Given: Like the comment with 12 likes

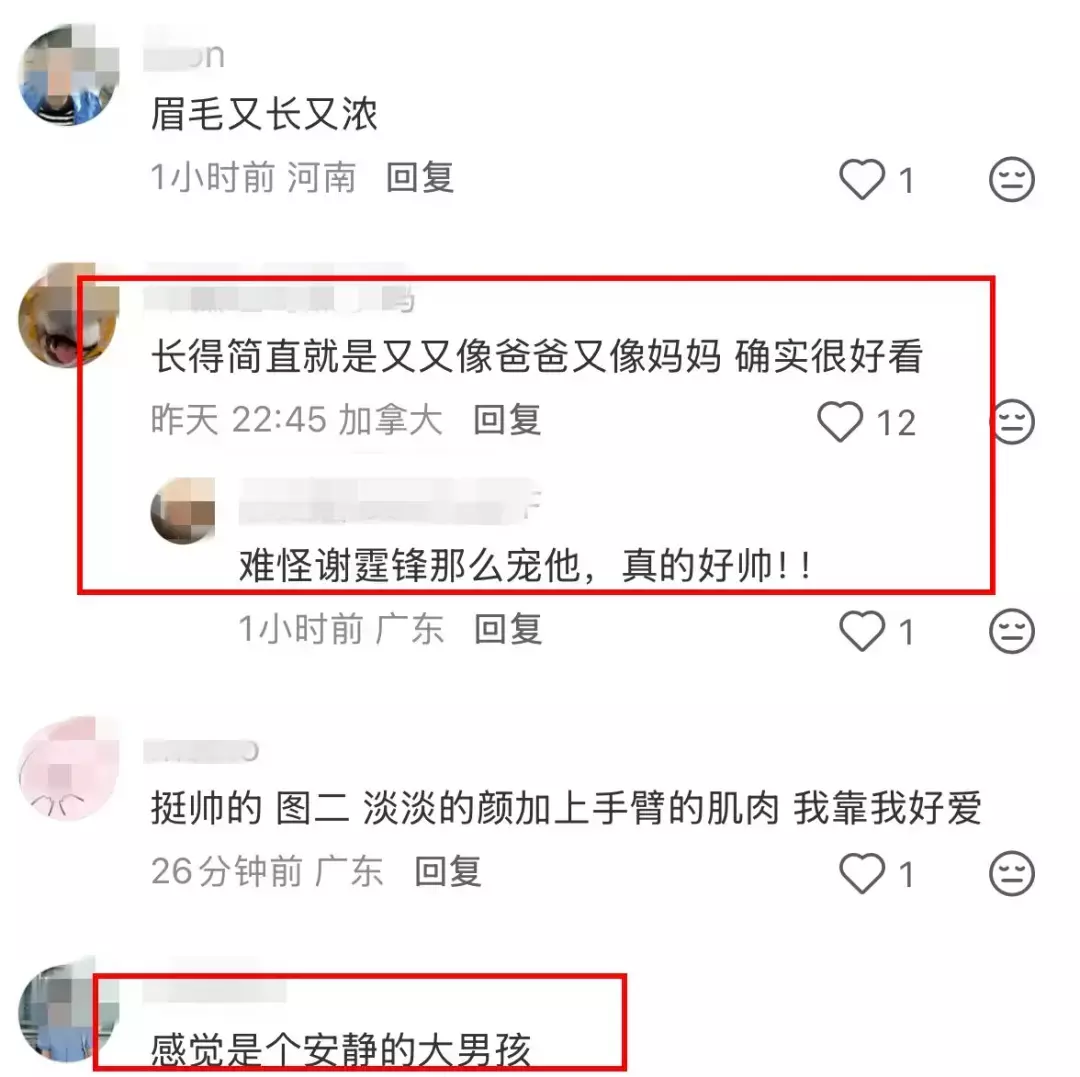Looking at the screenshot, I should (x=840, y=421).
